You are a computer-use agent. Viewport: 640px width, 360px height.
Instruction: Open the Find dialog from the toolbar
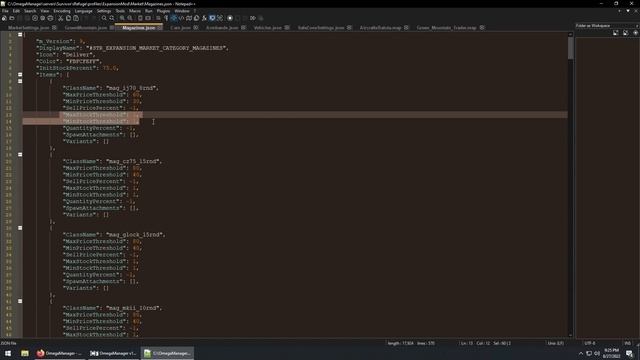point(104,18)
